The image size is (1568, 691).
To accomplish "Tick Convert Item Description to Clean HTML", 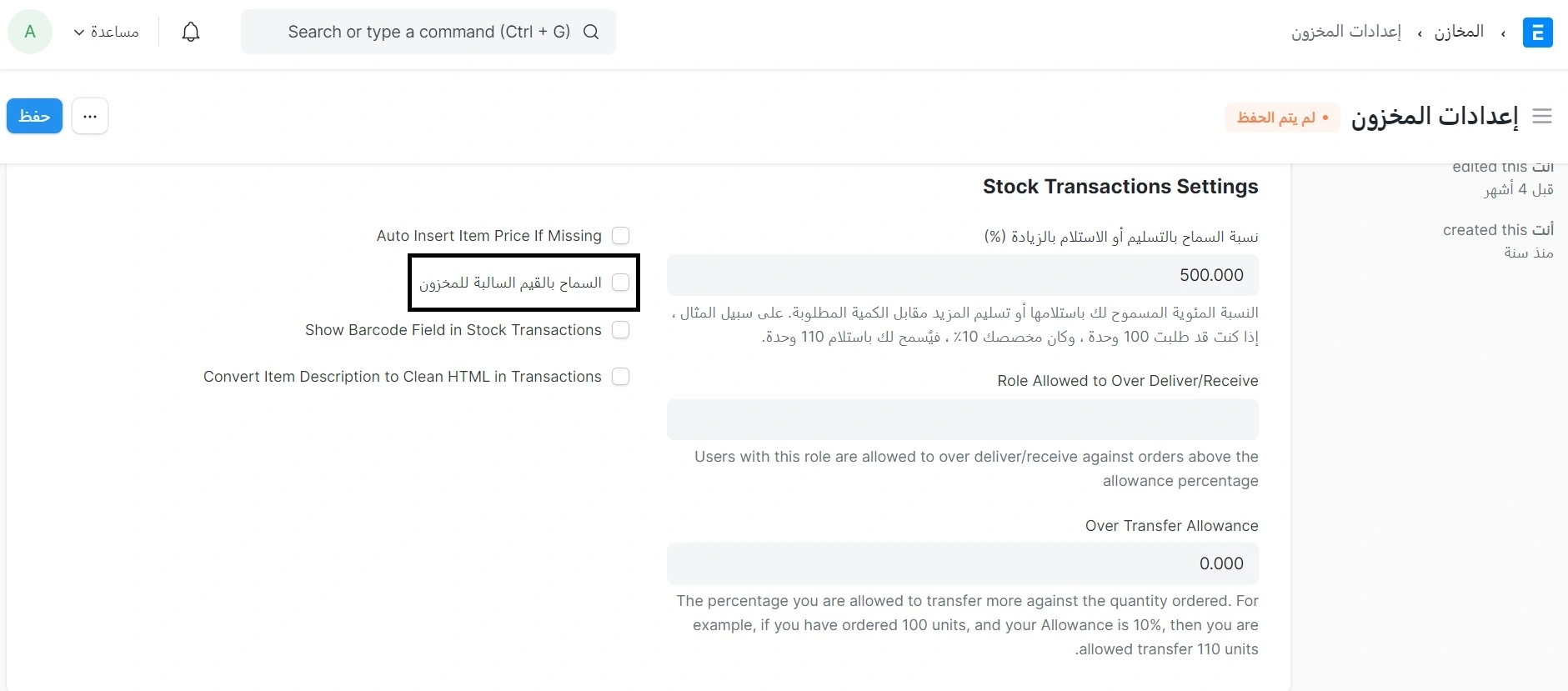I will (620, 377).
